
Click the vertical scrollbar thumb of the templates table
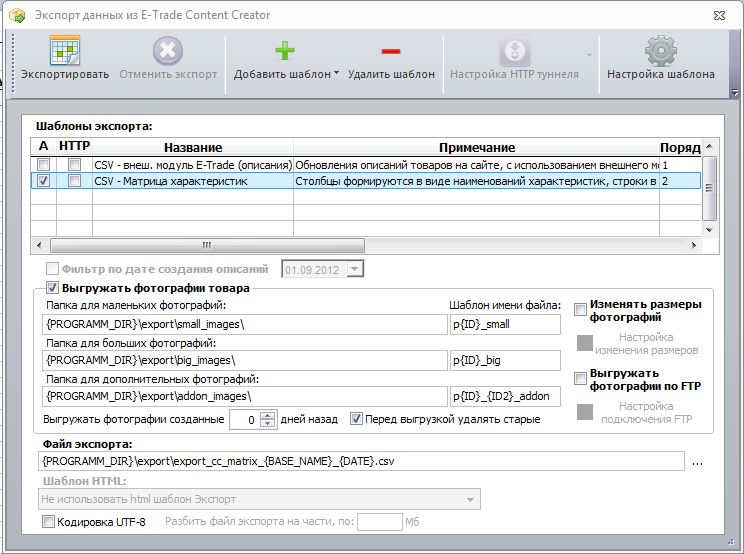[709, 188]
